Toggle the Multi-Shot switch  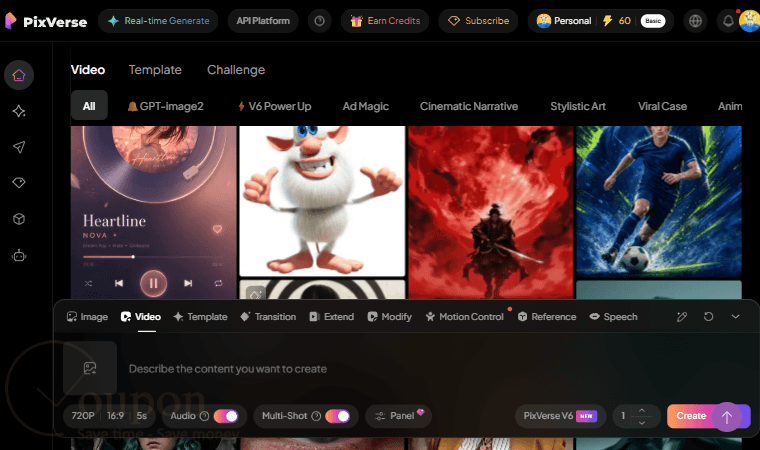tap(338, 416)
